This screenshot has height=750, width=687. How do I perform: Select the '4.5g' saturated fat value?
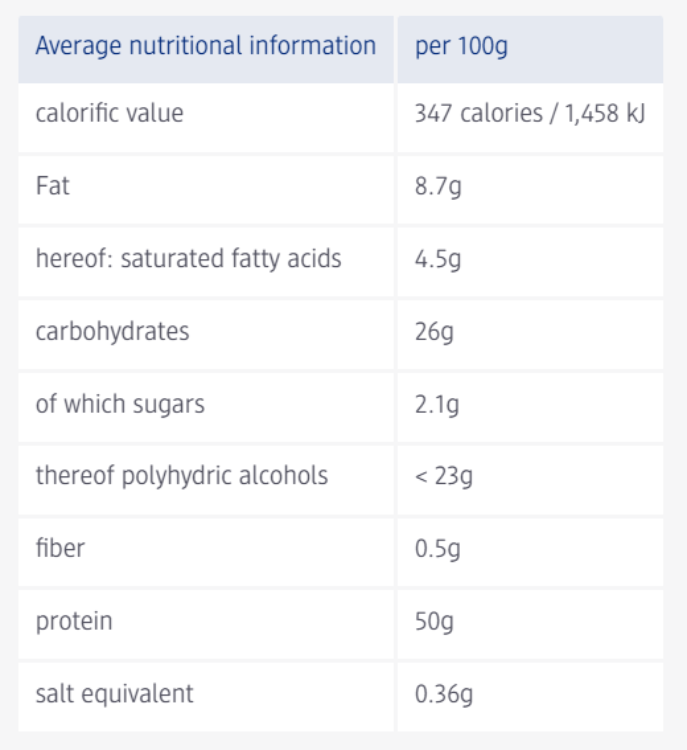[438, 259]
